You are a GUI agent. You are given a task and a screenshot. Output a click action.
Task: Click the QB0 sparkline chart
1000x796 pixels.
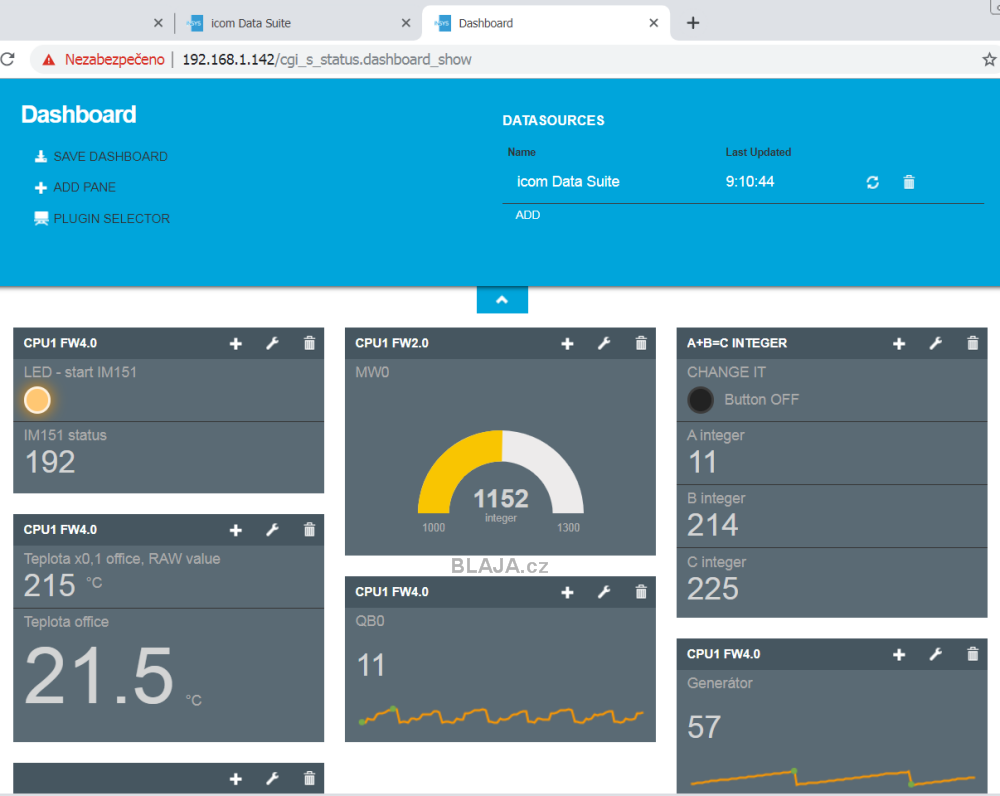[x=501, y=715]
